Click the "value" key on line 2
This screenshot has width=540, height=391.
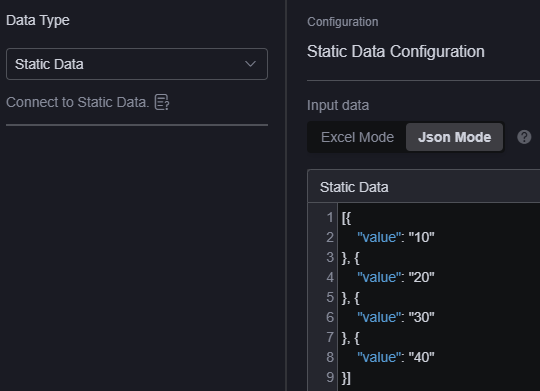point(379,237)
